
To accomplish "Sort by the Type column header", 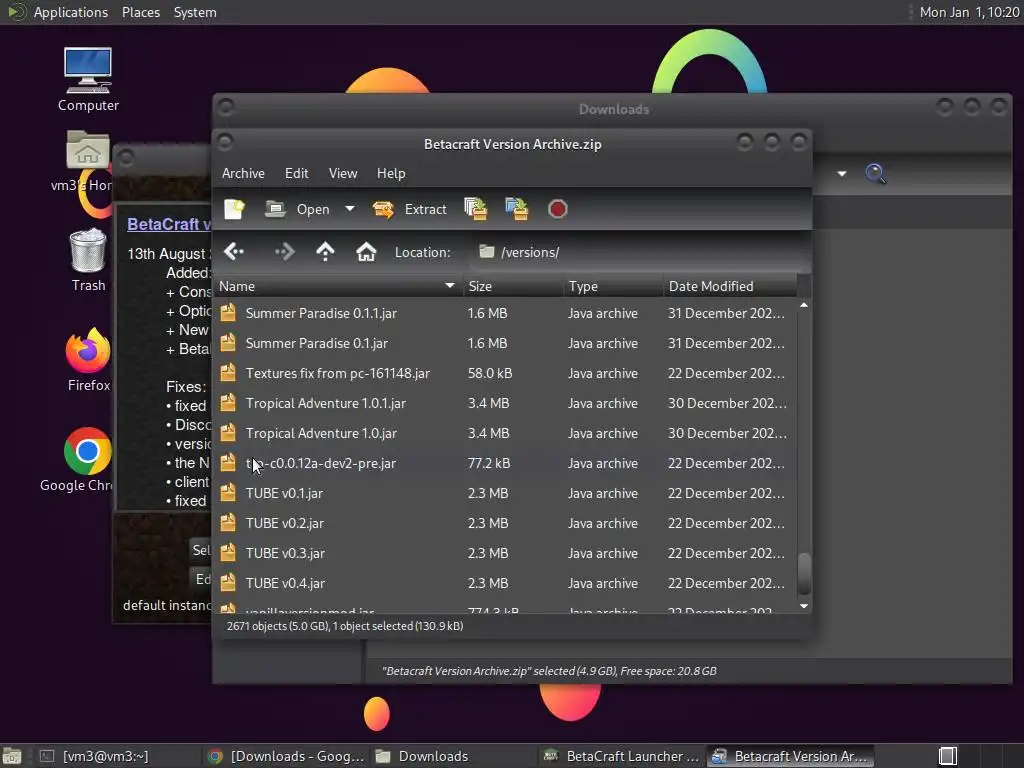I will 613,286.
